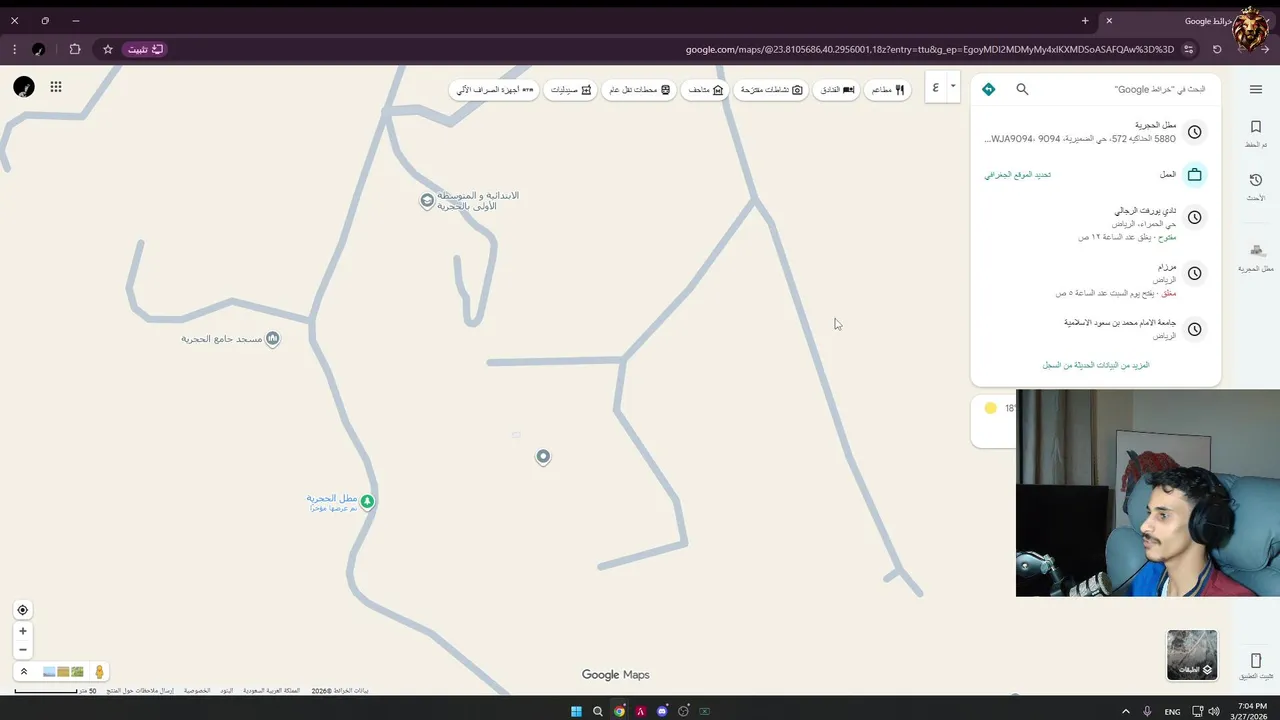Open the Google account profile avatar
Screen dimensions: 1280x720
click(24, 87)
